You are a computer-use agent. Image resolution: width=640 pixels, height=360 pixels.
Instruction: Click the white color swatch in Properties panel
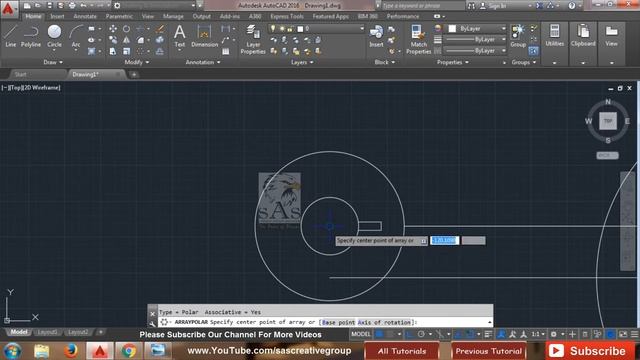click(452, 29)
